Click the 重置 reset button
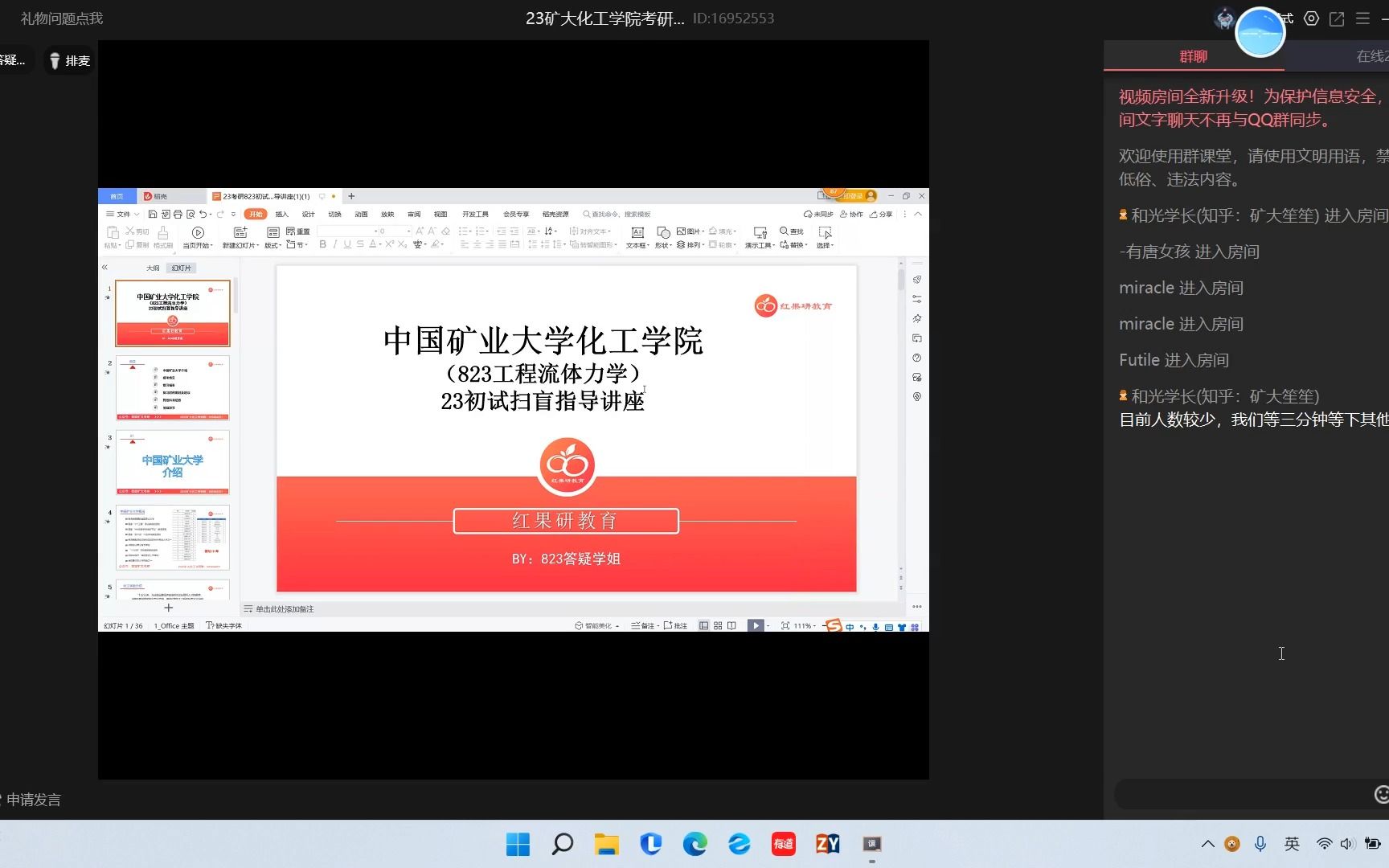This screenshot has height=868, width=1389. click(298, 231)
